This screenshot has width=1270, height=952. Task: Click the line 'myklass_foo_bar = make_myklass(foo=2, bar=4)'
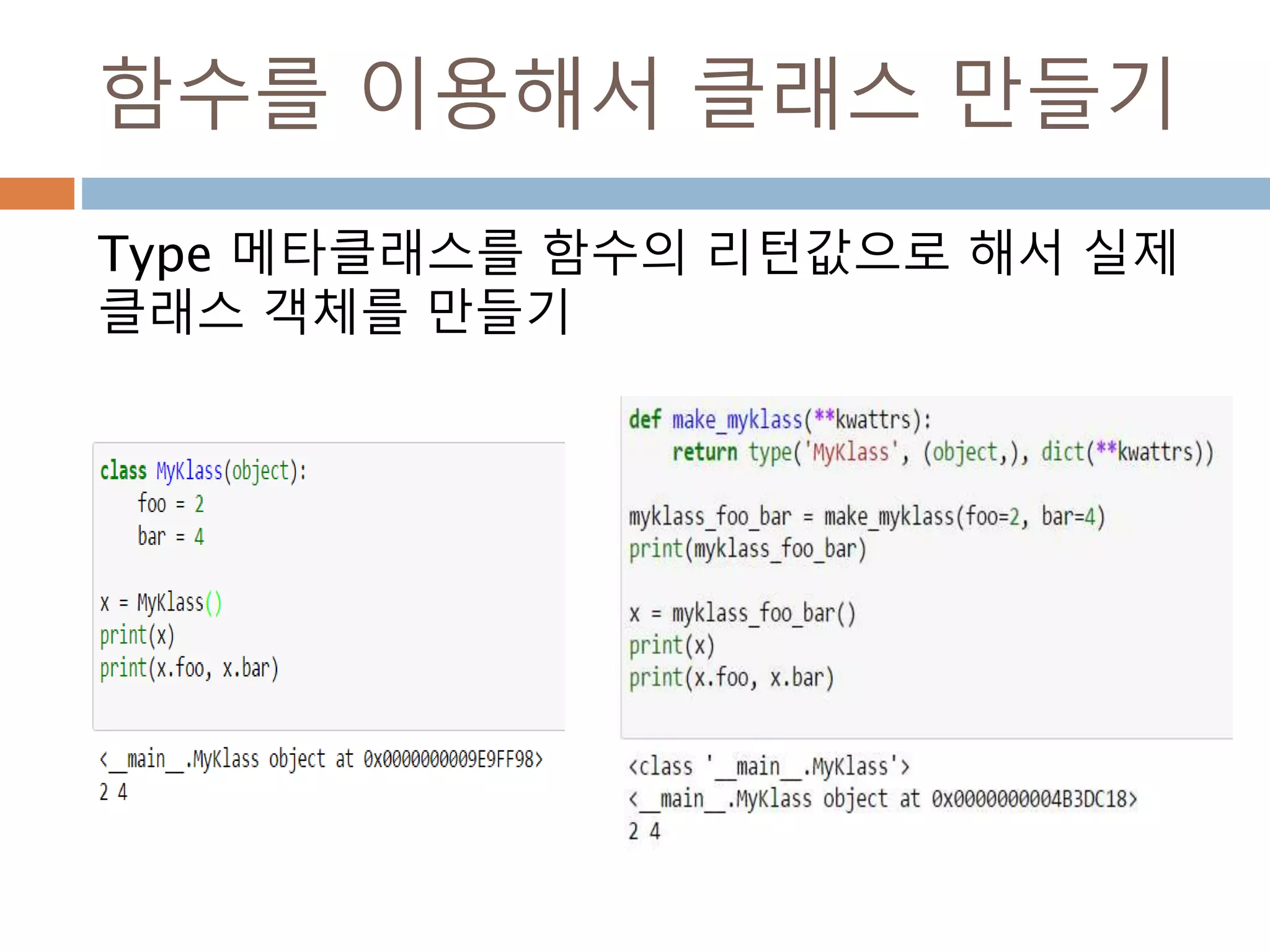click(x=867, y=516)
